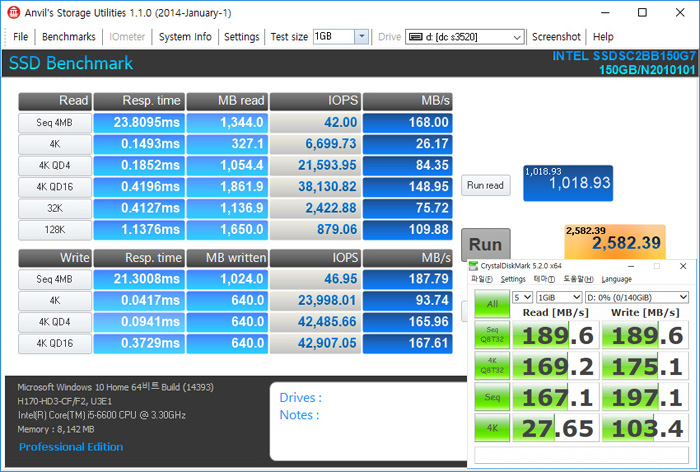
Task: Click the 168.00 MB/s read value
Action: [408, 123]
